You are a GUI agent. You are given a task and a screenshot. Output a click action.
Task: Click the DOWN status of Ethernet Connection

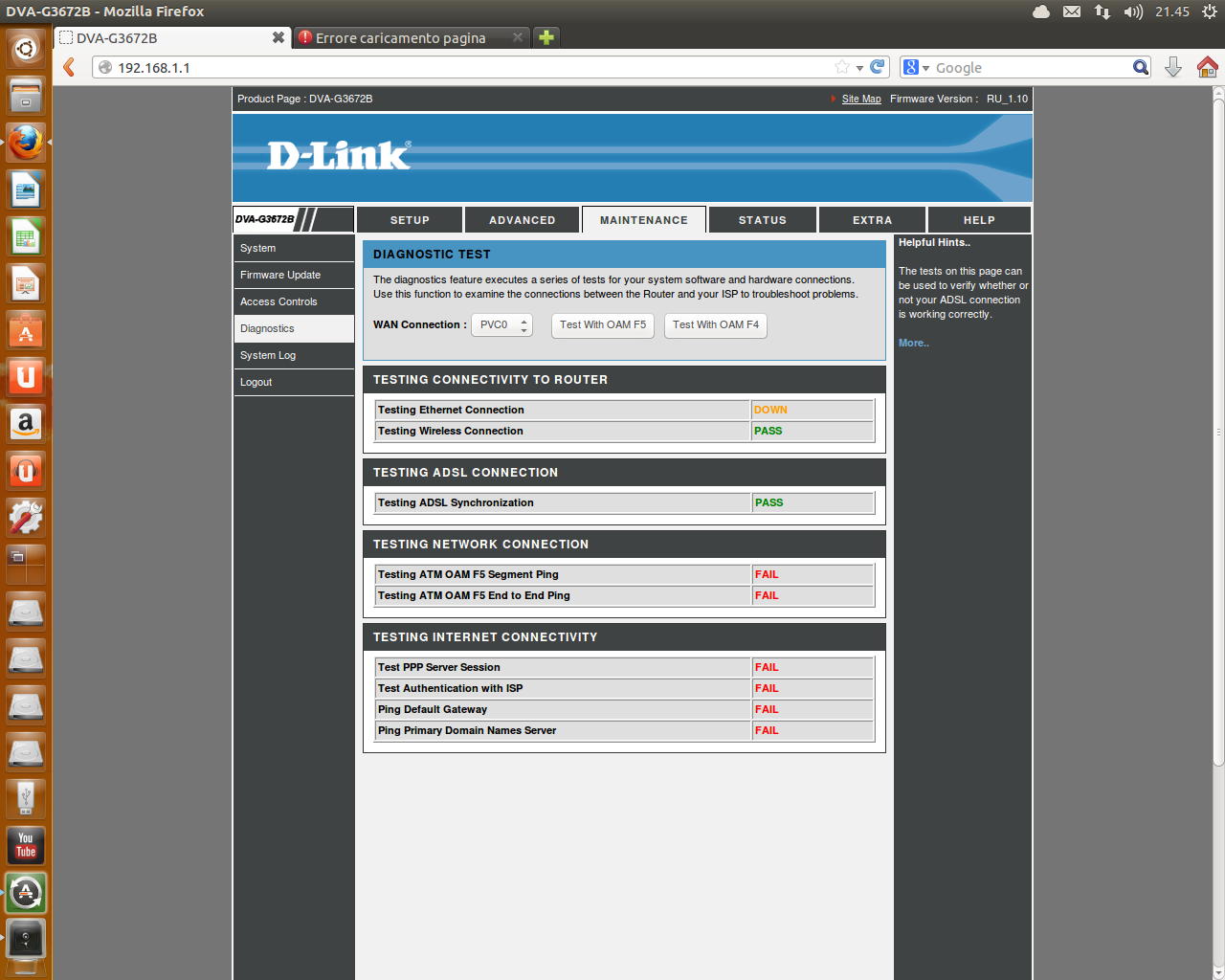tap(770, 410)
